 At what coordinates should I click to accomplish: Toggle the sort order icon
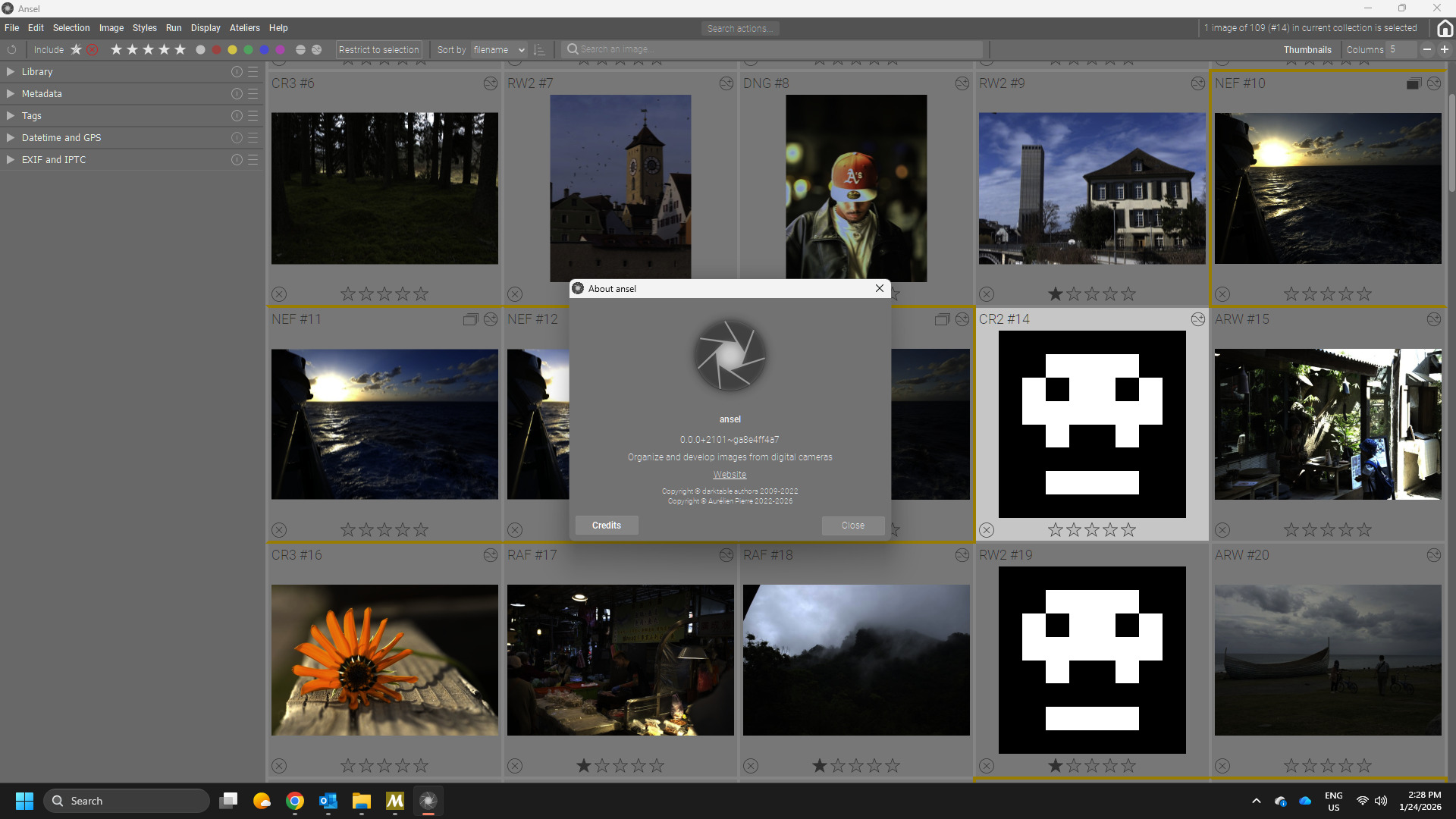tap(540, 50)
